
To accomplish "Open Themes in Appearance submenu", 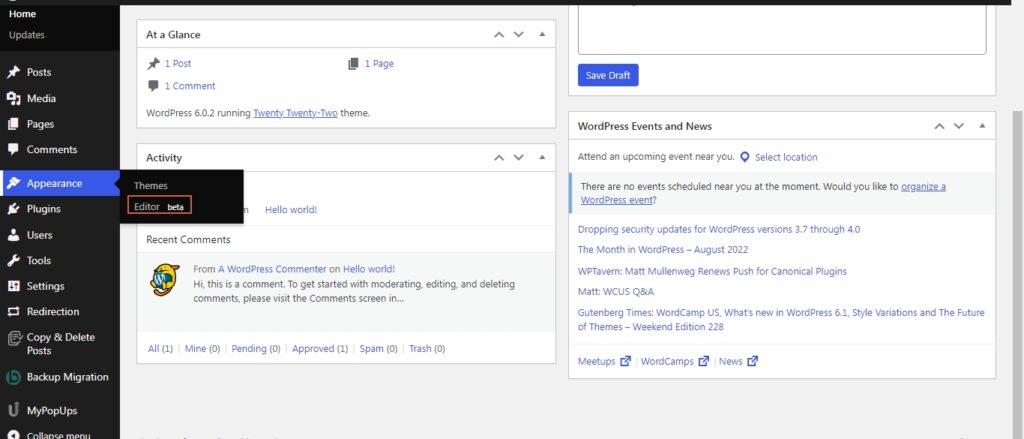I will (x=151, y=186).
